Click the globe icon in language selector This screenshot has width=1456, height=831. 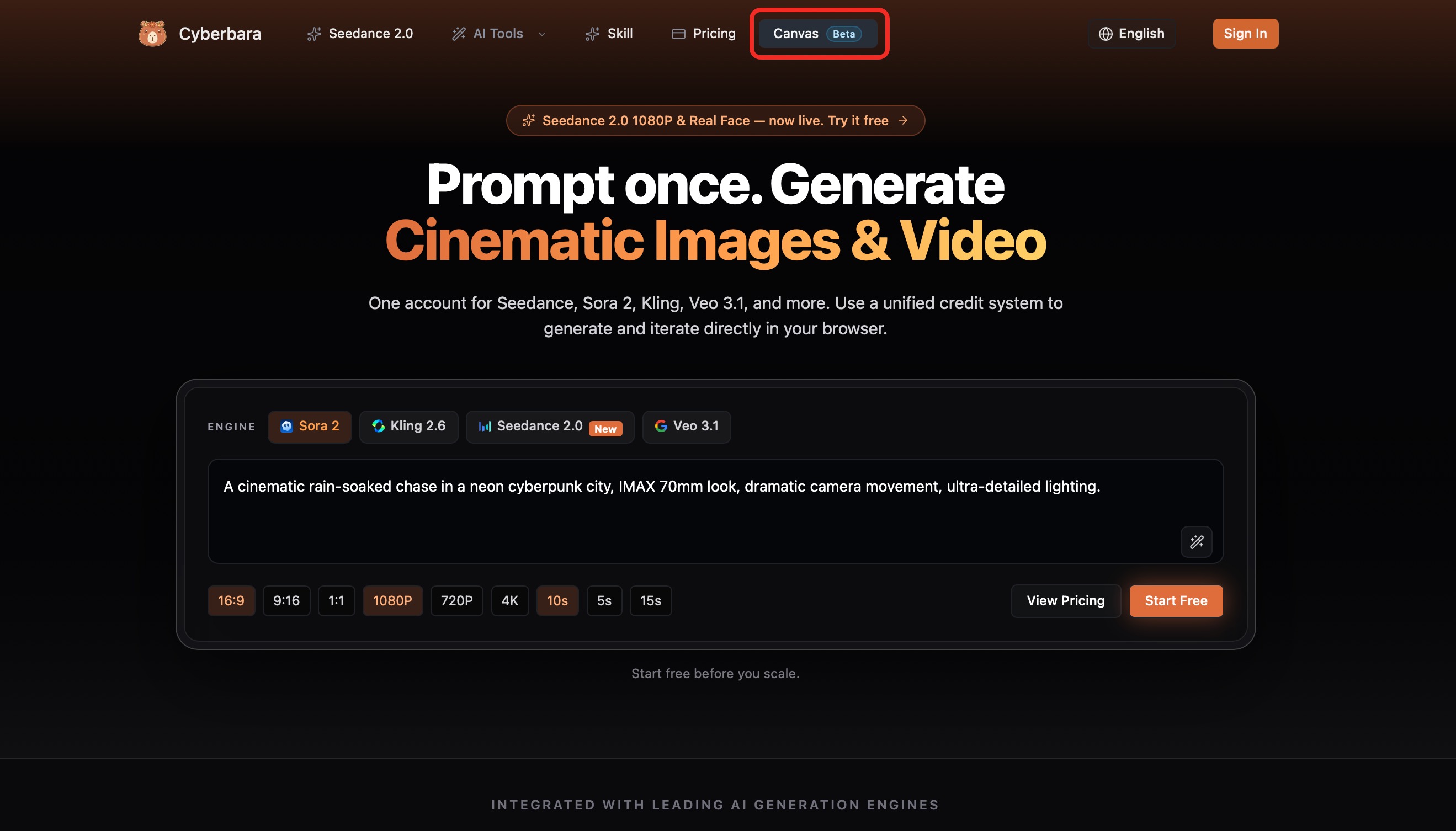(1106, 34)
